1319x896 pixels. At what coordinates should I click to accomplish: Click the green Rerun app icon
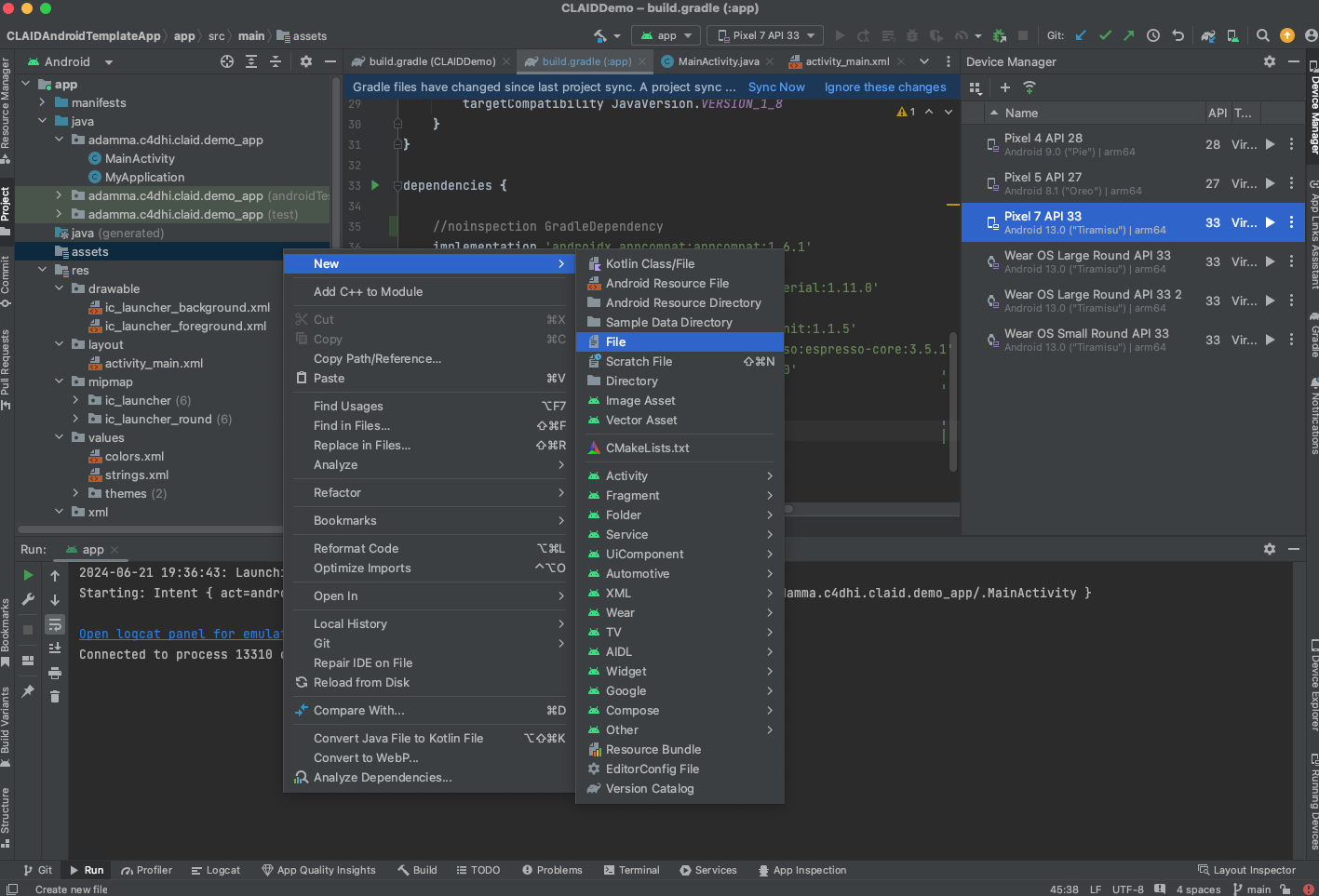[x=28, y=575]
